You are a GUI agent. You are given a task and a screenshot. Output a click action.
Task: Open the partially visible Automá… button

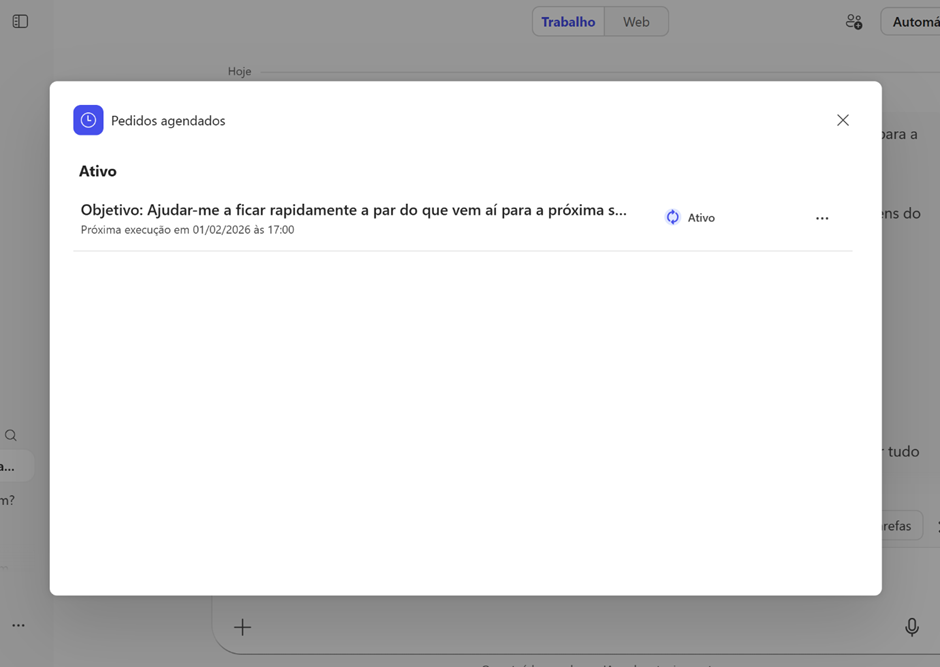pyautogui.click(x=914, y=21)
